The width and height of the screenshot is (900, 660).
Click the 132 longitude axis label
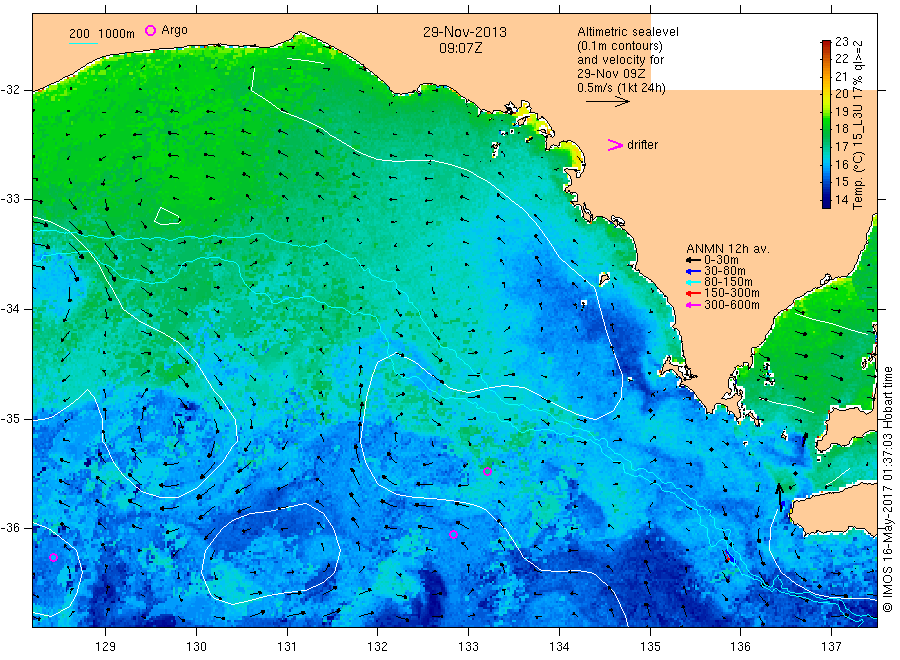(x=378, y=646)
